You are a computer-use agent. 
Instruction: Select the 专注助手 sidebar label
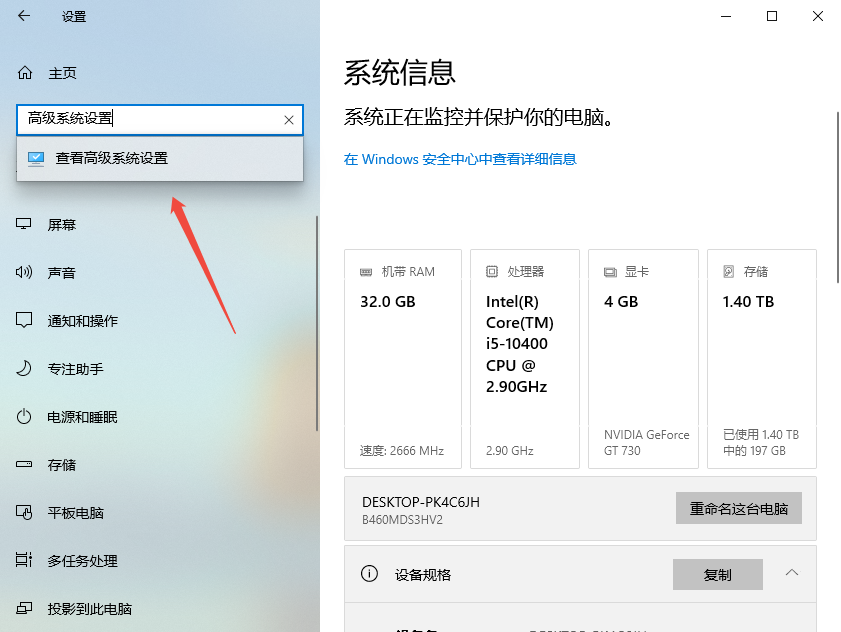point(76,369)
